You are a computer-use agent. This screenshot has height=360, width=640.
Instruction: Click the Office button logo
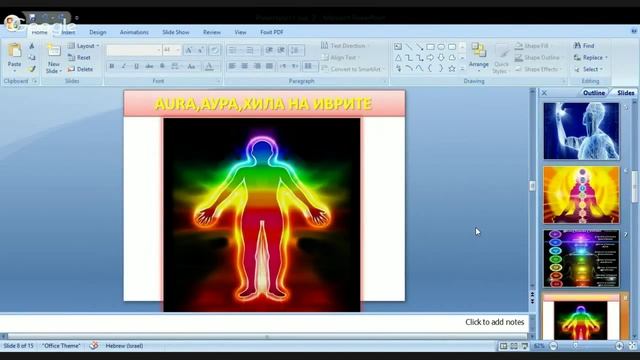pos(13,23)
